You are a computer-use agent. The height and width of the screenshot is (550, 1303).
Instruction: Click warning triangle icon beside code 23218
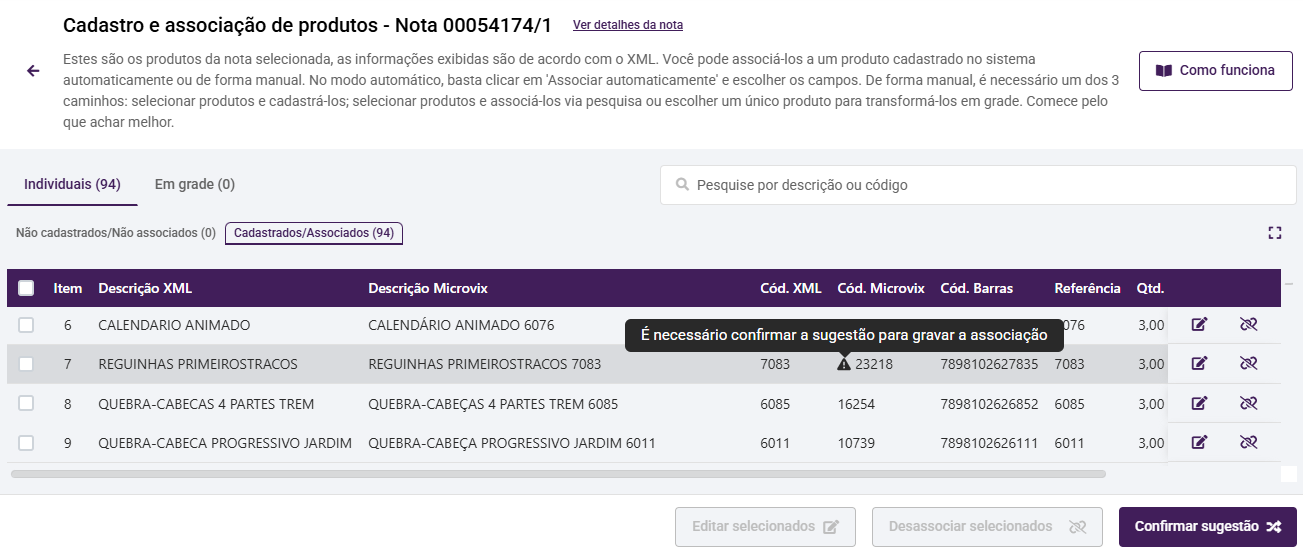tap(844, 365)
